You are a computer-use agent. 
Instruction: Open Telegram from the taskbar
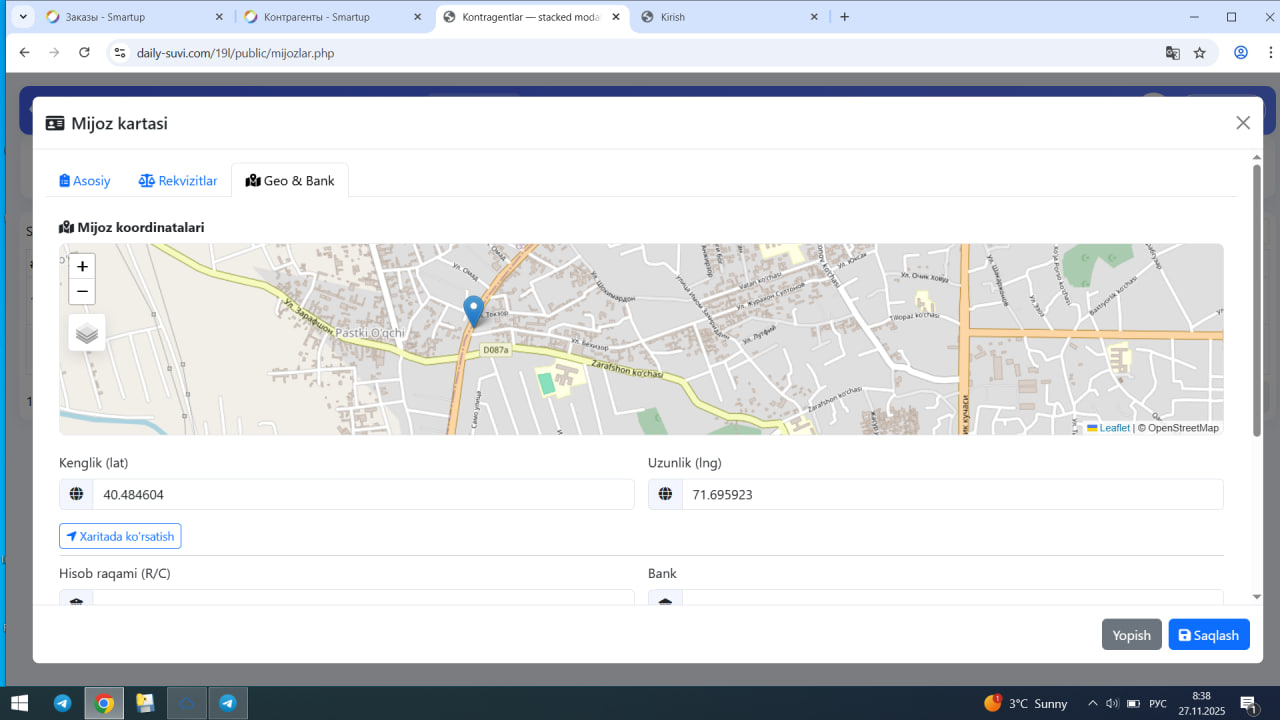click(62, 703)
